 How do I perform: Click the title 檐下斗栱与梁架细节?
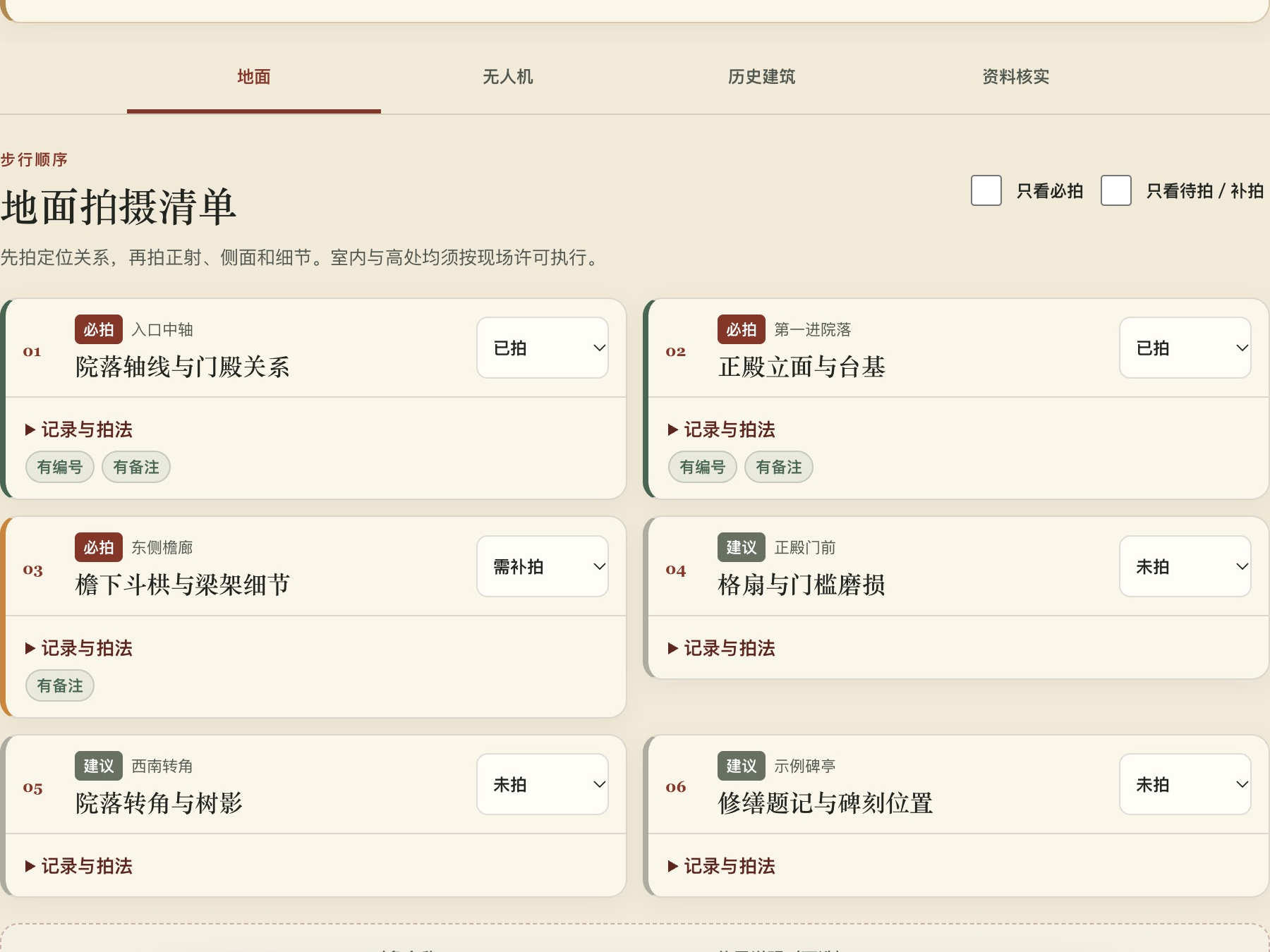point(183,585)
